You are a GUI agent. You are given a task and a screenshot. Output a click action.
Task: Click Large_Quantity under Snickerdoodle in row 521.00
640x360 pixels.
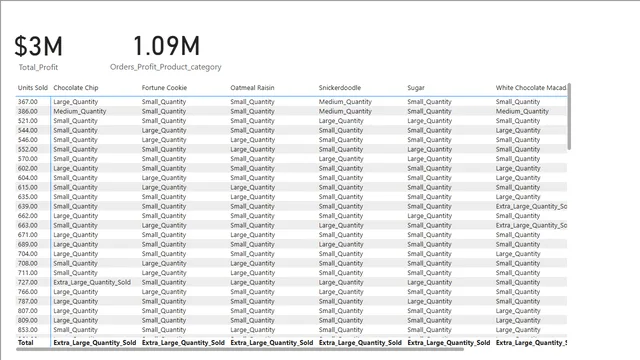tap(341, 121)
